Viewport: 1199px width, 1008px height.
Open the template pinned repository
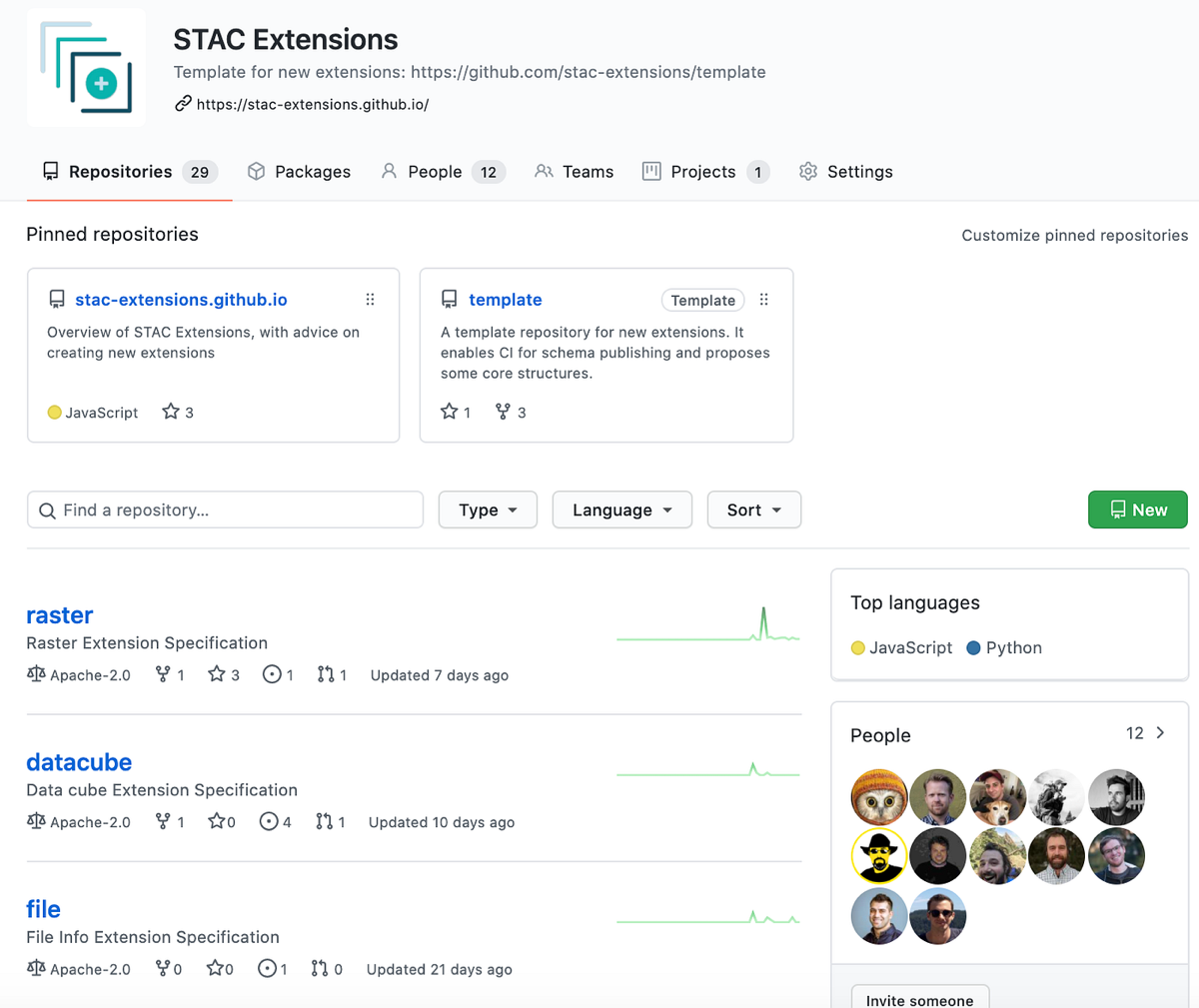(506, 300)
